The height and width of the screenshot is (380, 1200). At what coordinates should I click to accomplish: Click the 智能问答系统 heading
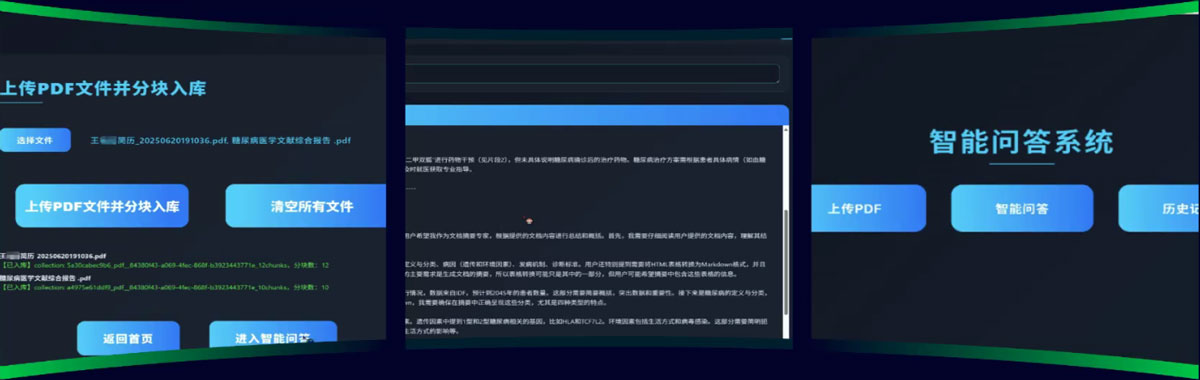1021,141
